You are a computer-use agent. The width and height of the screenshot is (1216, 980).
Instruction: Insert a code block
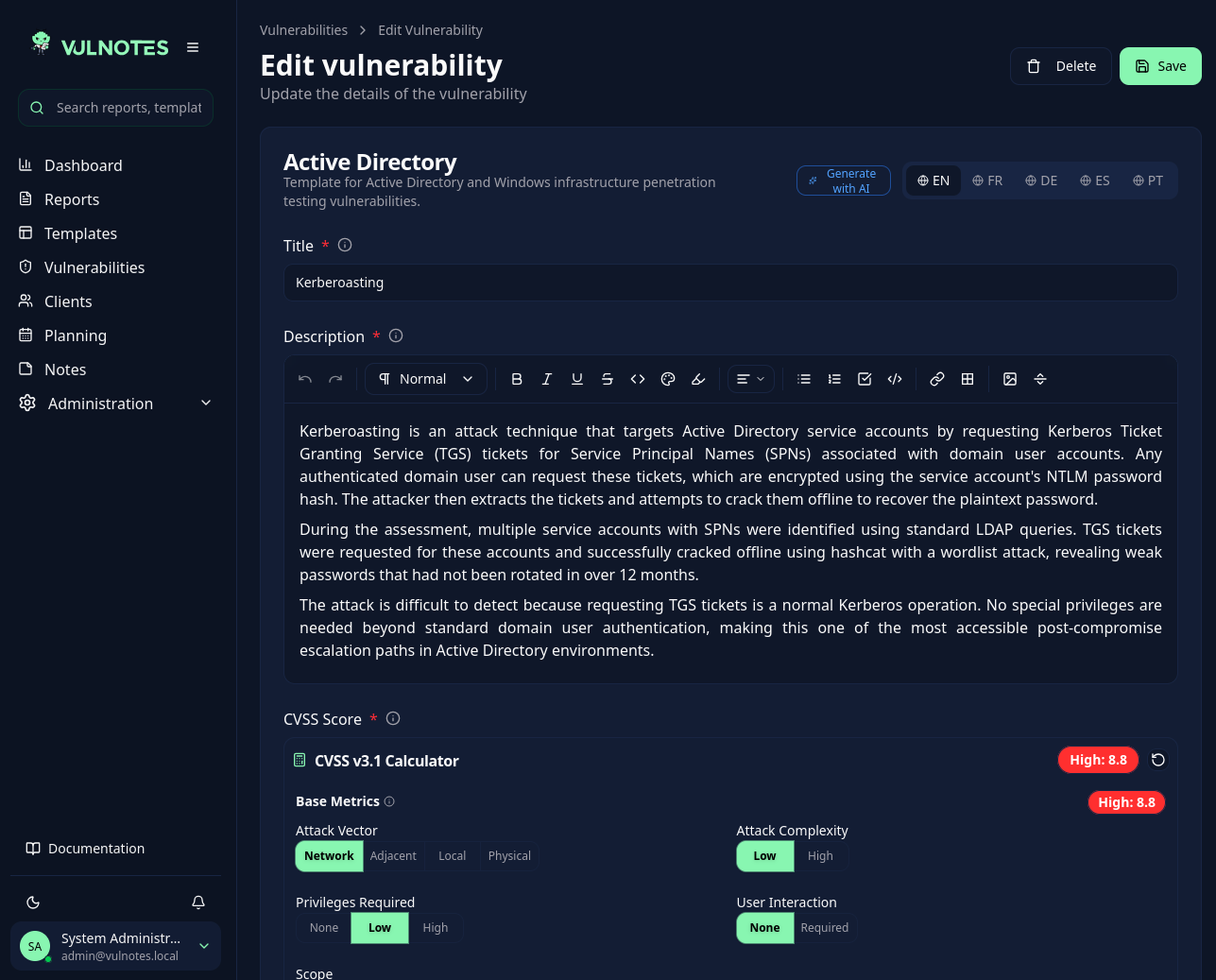click(x=895, y=379)
